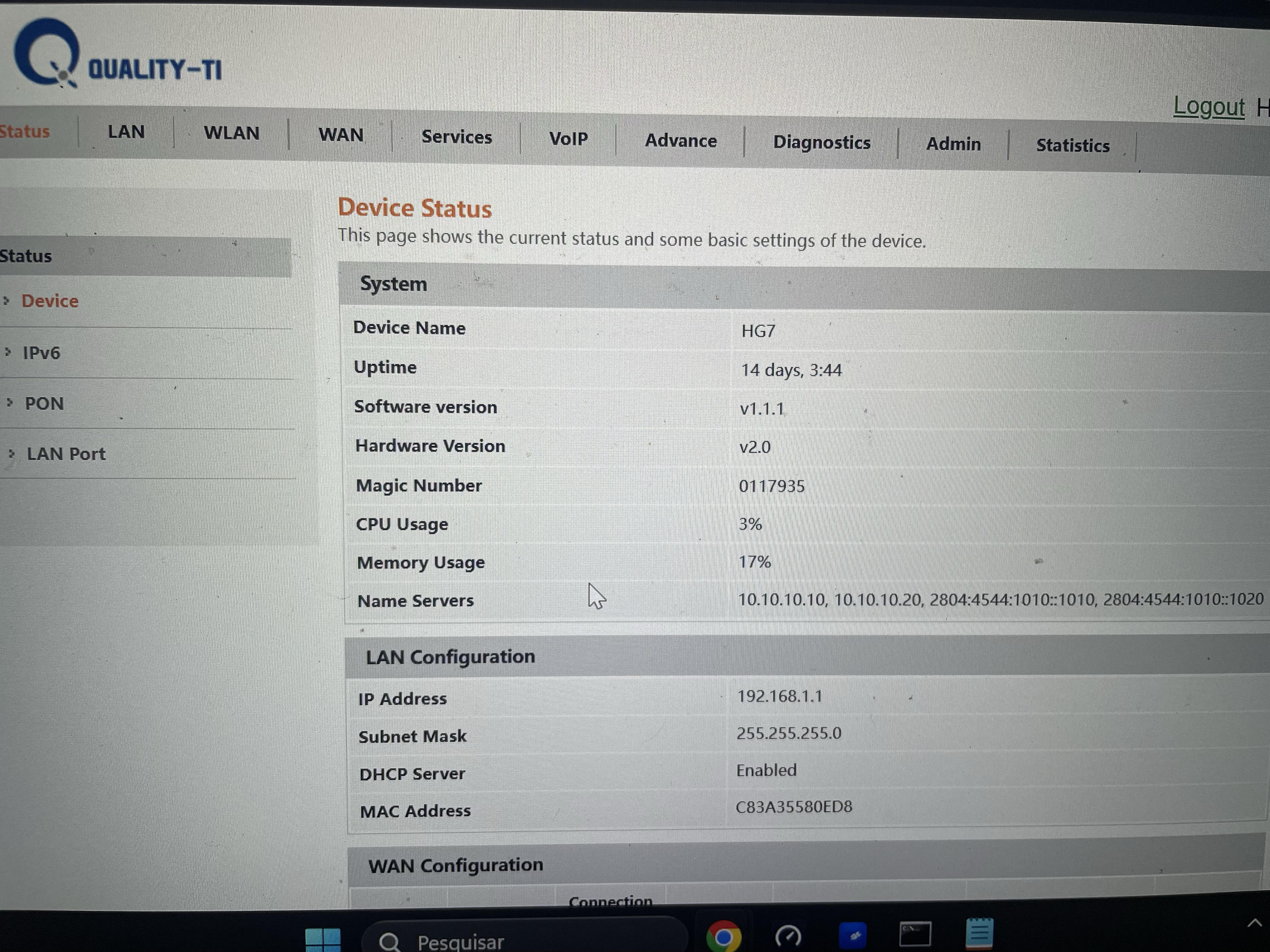Switch to the WLAN tab
Image resolution: width=1270 pixels, height=952 pixels.
[x=232, y=133]
